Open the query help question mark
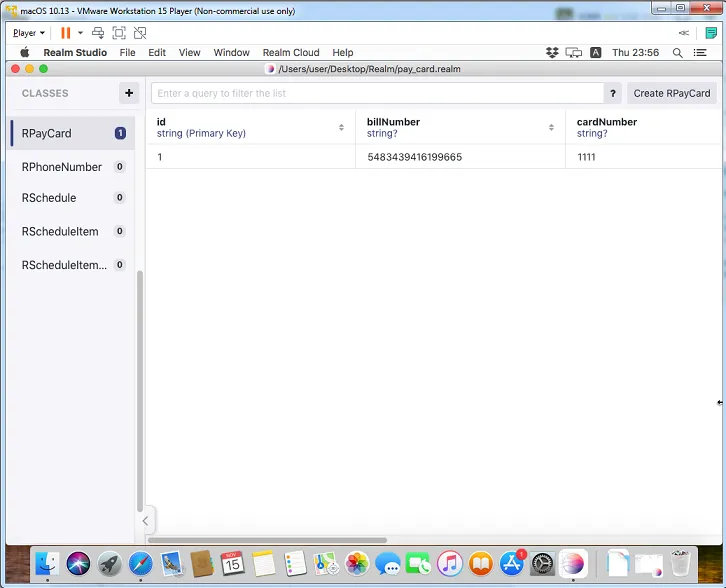The height and width of the screenshot is (588, 726). pos(613,94)
